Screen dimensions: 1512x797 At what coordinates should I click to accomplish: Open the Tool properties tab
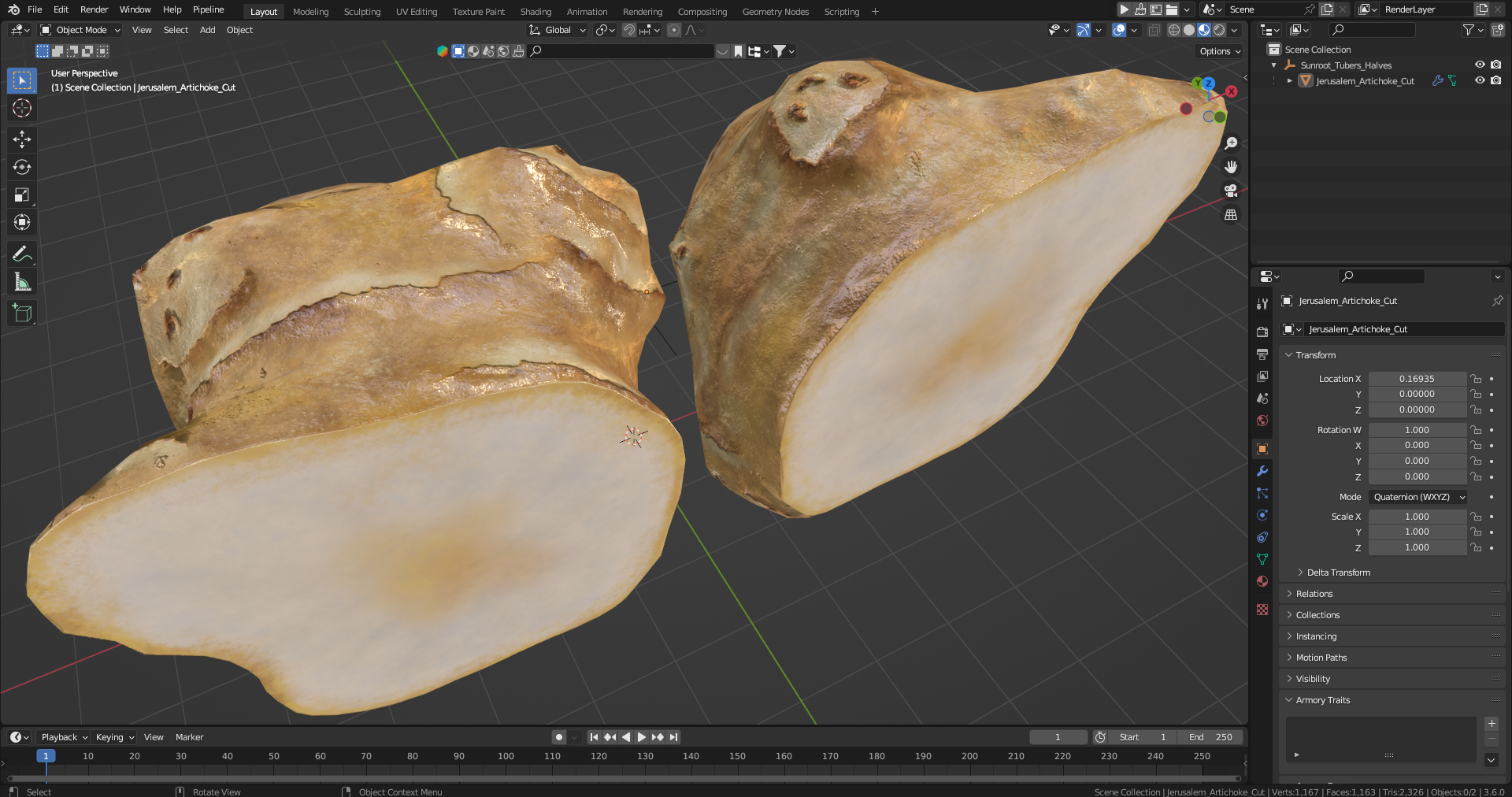[x=1262, y=304]
